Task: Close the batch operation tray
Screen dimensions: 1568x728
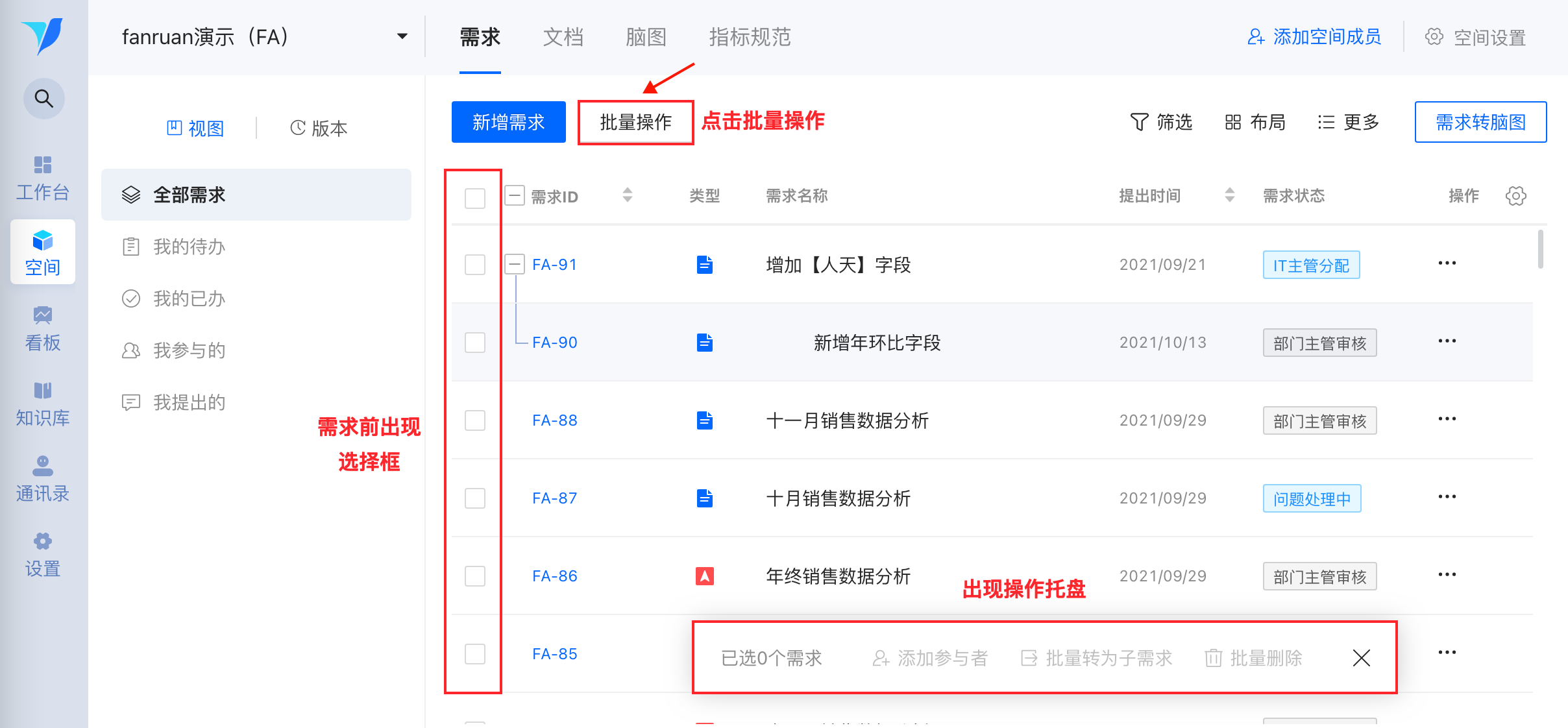Action: tap(1361, 658)
